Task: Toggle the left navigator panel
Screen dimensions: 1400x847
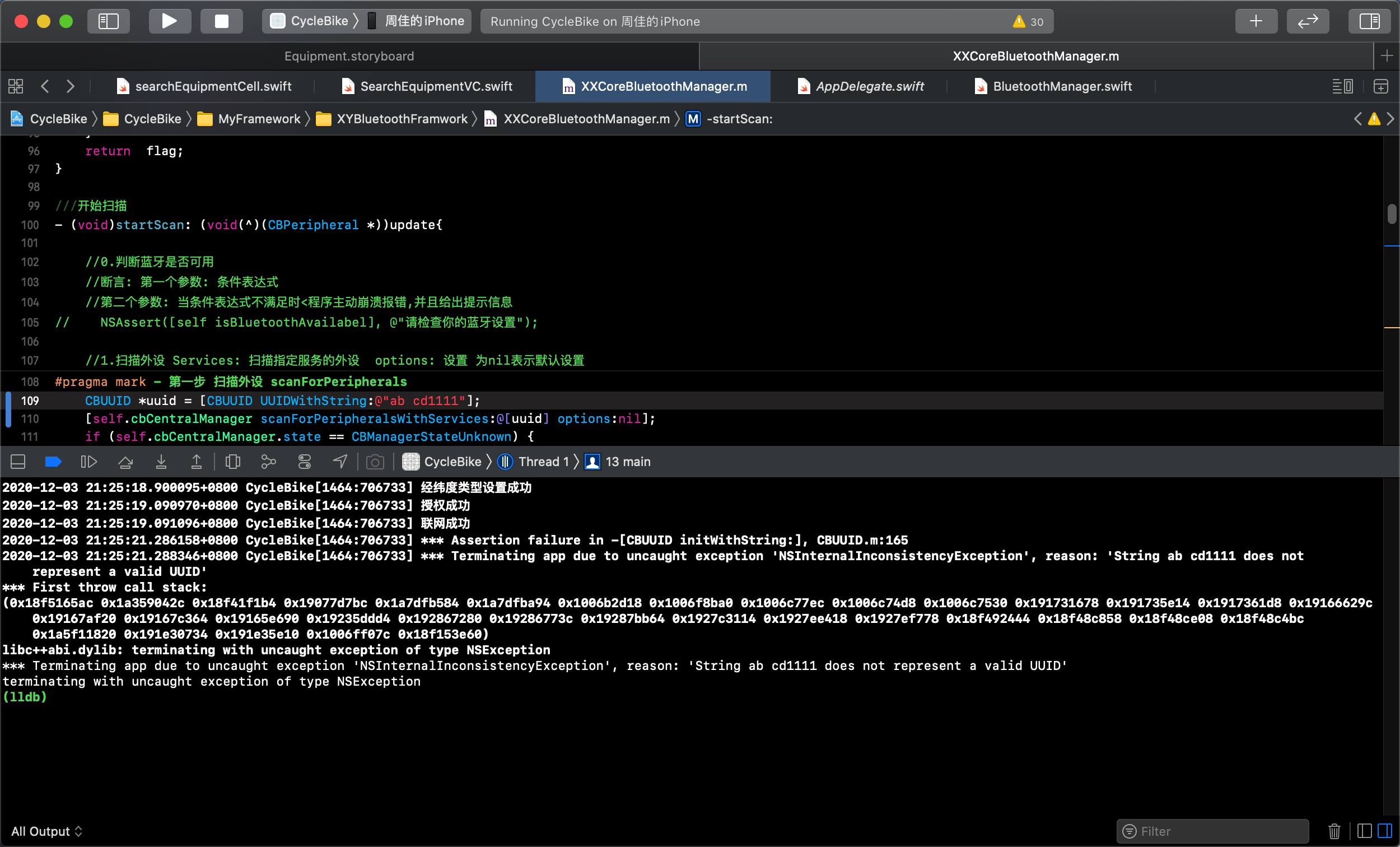Action: coord(108,22)
